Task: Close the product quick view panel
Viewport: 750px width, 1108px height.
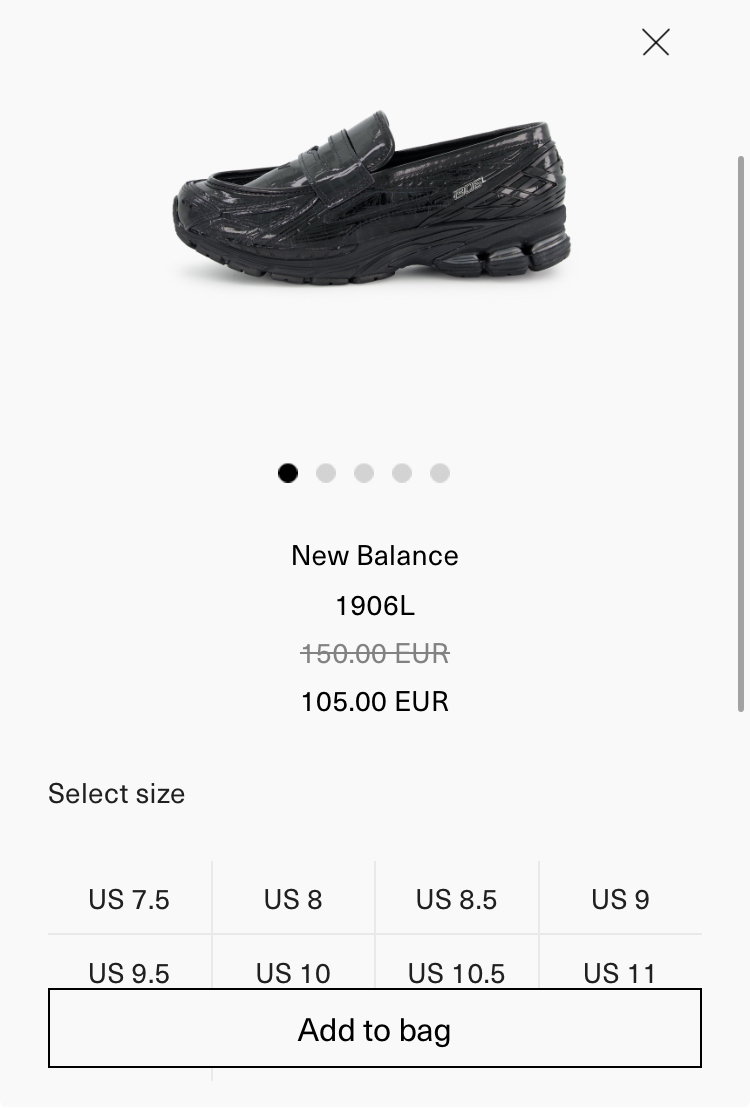Action: click(656, 42)
